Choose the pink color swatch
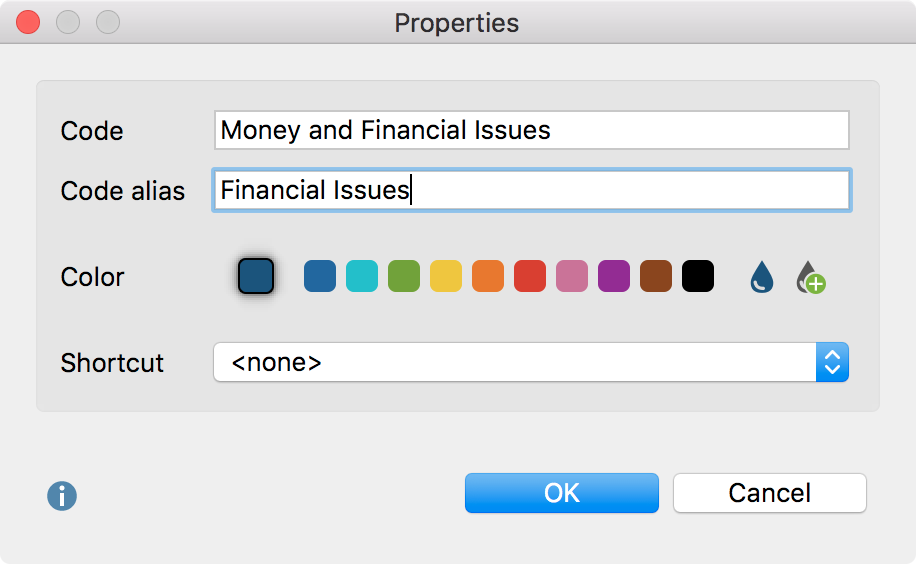Image resolution: width=916 pixels, height=564 pixels. coord(572,276)
